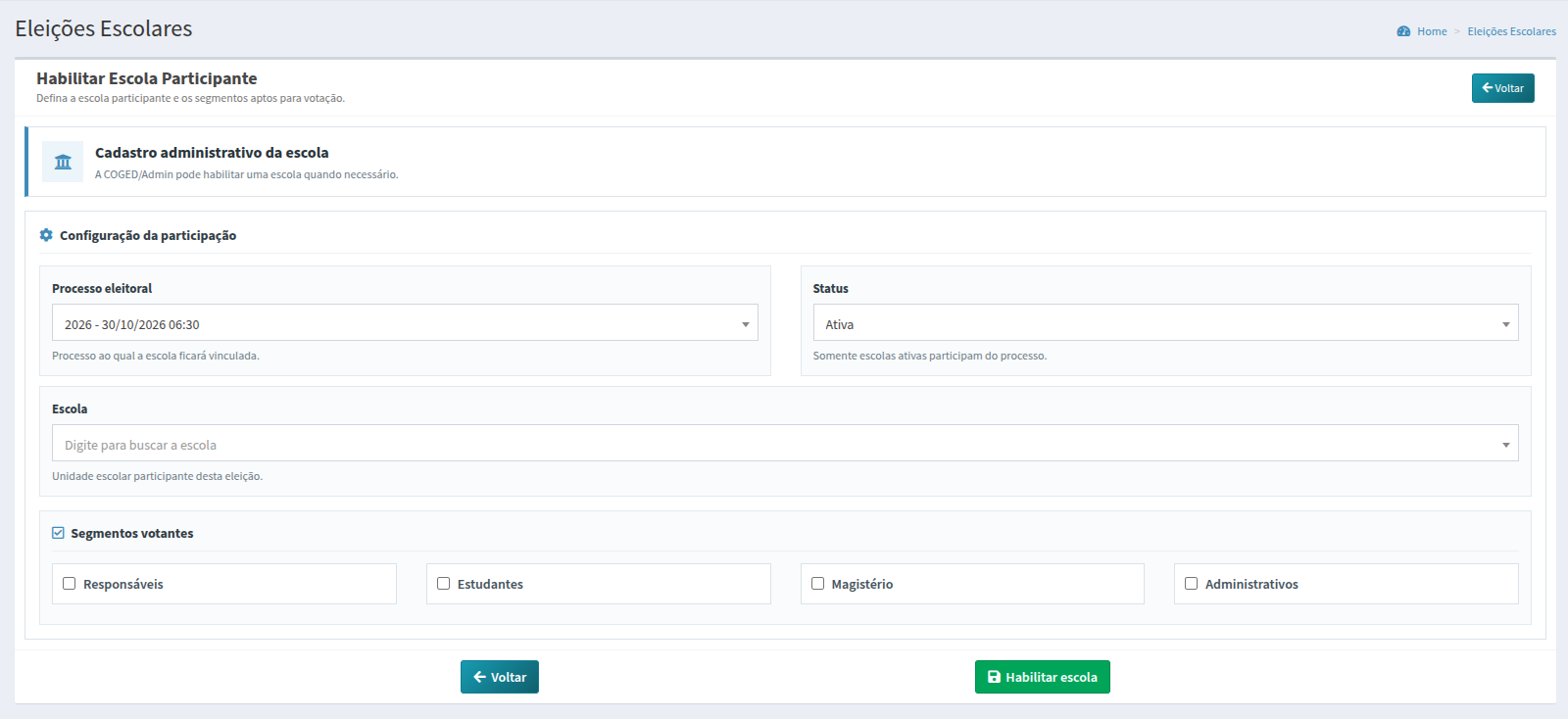Click the top-right Voltar button
Image resolution: width=1568 pixels, height=719 pixels.
pyautogui.click(x=1502, y=88)
